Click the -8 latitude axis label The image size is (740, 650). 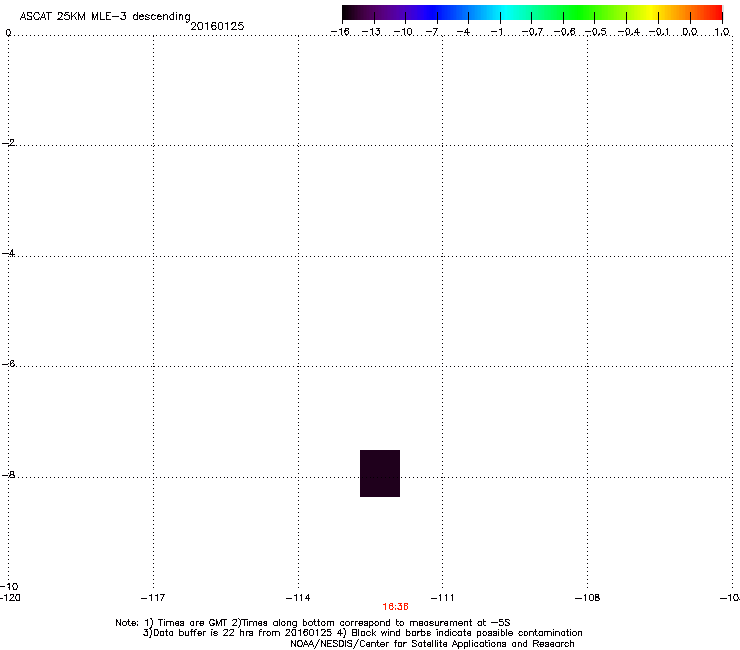click(x=8, y=475)
